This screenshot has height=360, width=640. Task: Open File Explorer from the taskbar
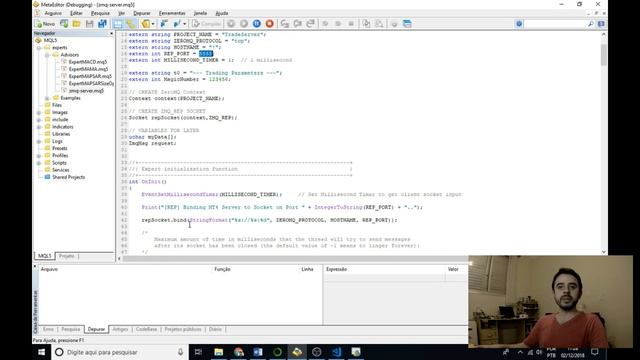coord(219,352)
